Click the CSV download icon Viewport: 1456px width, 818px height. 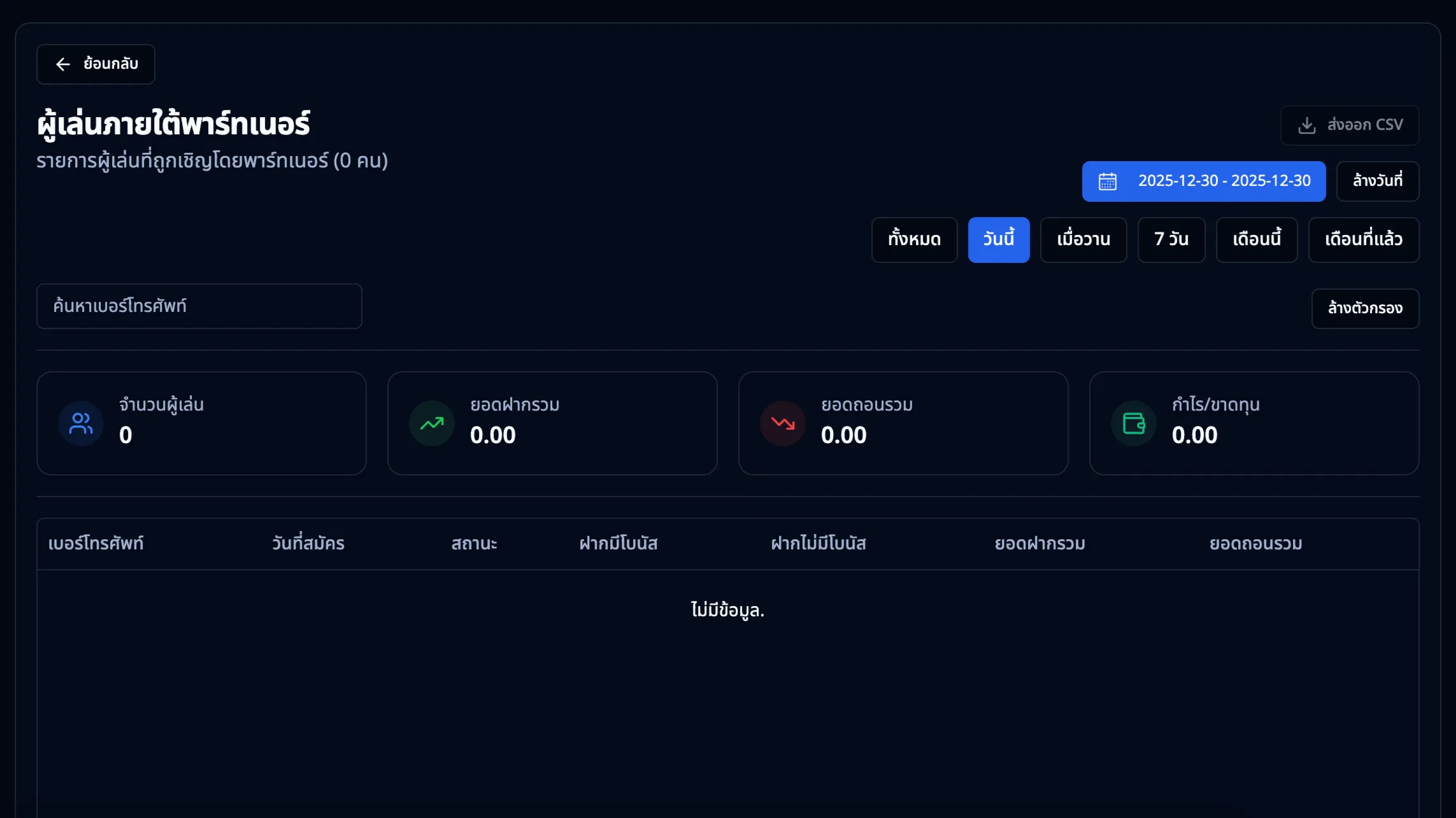(x=1306, y=125)
